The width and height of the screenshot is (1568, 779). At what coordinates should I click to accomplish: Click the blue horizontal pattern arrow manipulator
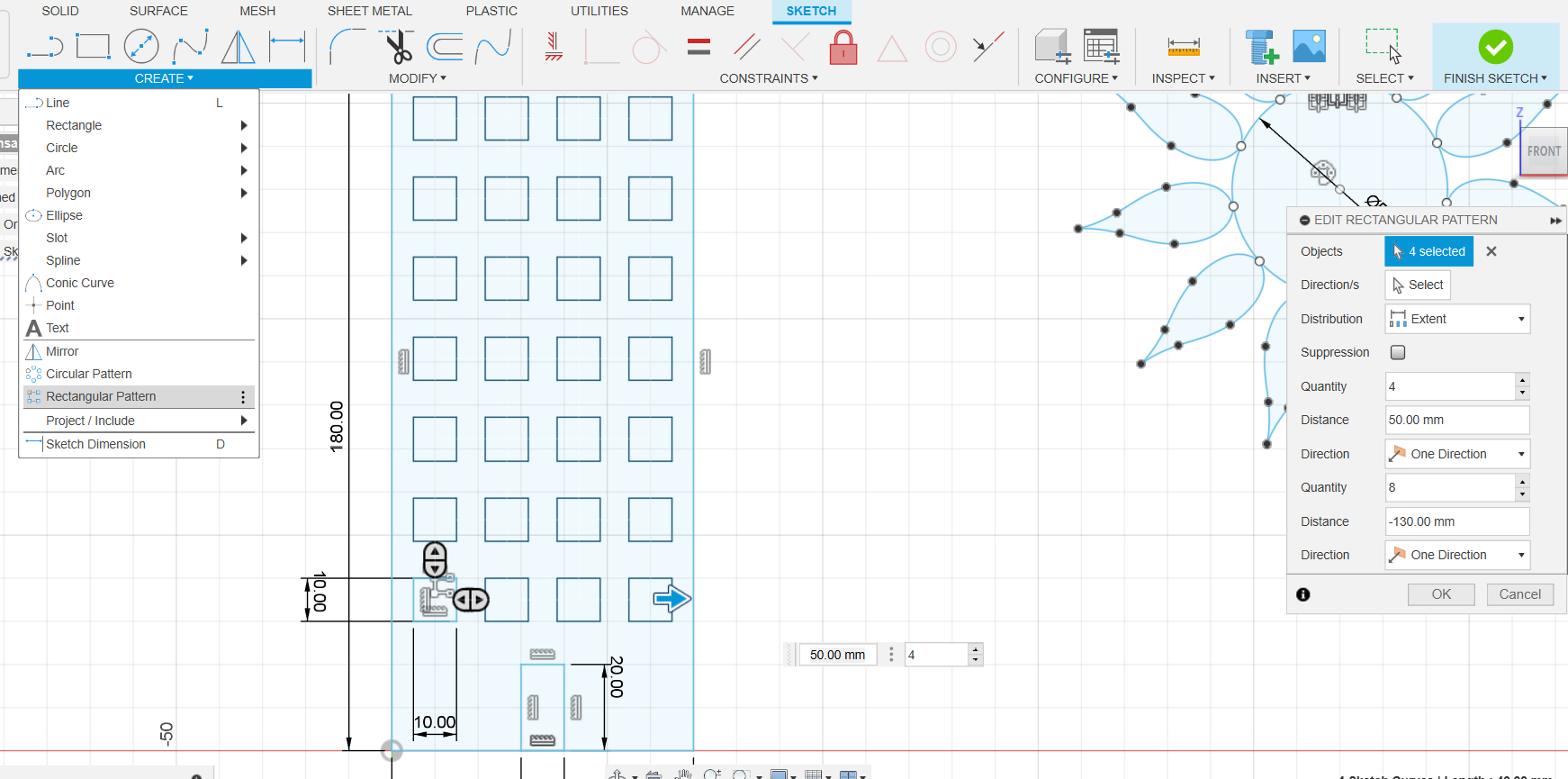tap(671, 599)
